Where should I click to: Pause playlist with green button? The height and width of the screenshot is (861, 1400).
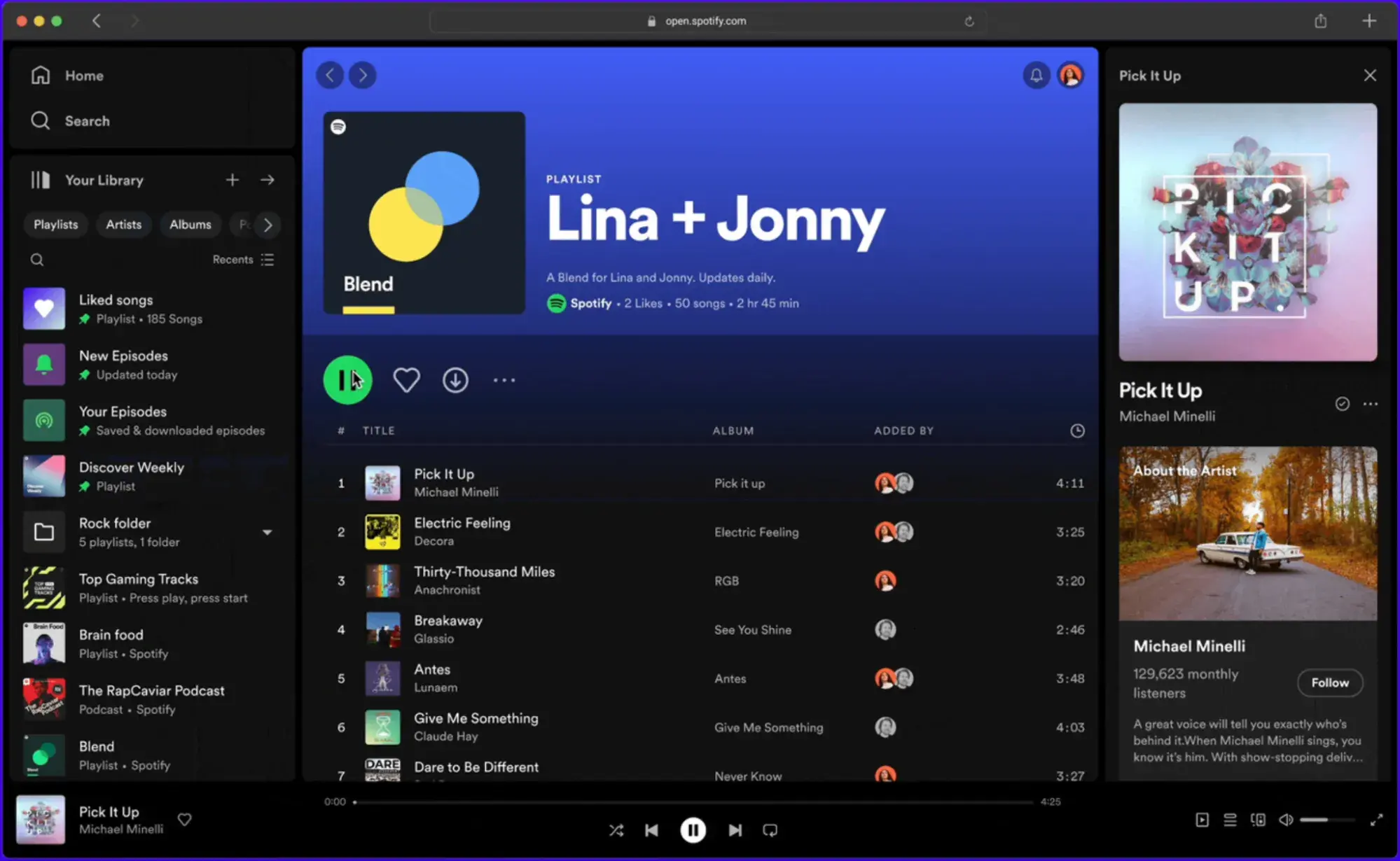[x=347, y=380]
